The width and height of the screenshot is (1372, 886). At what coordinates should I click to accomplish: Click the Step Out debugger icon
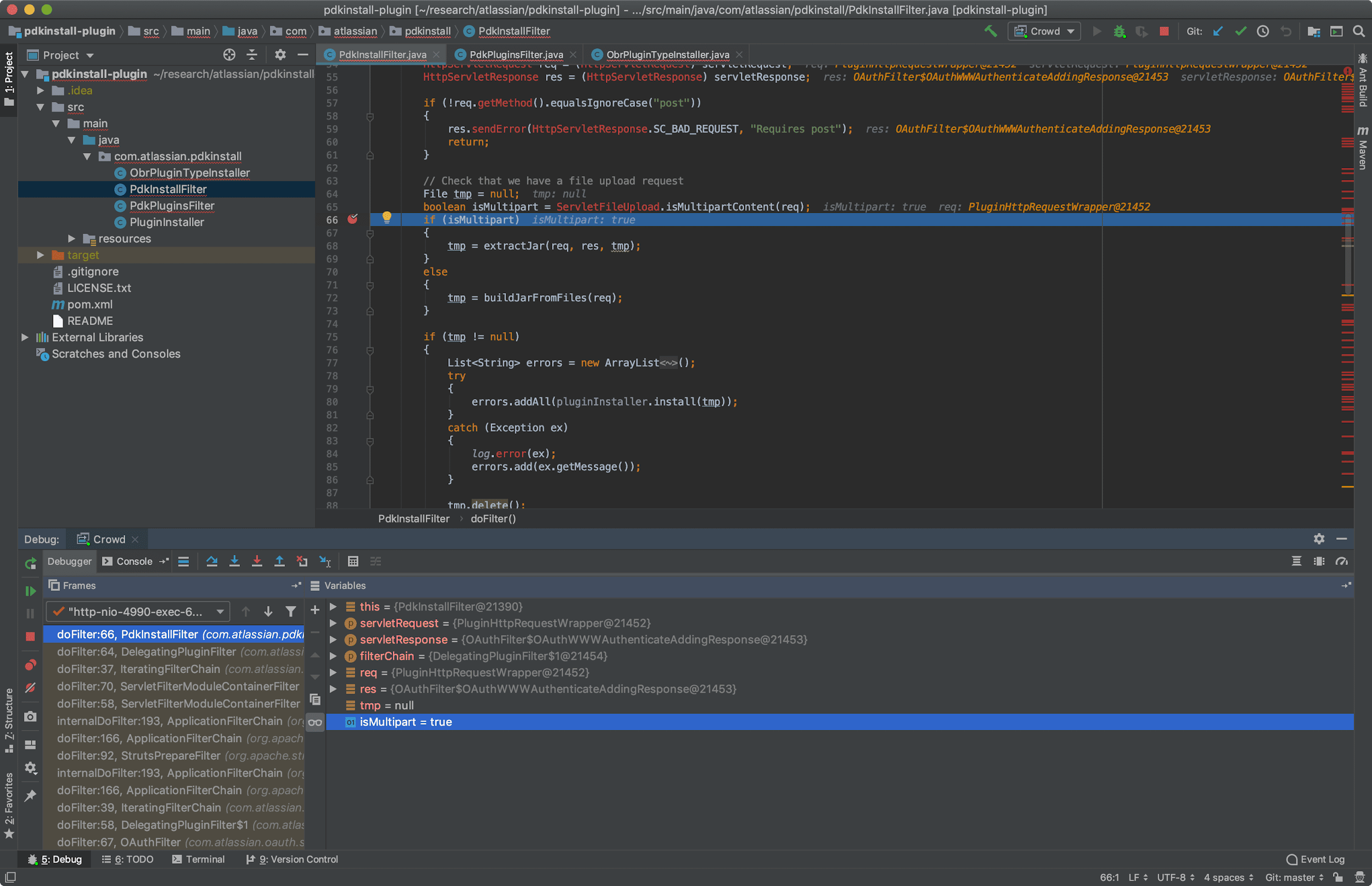(x=279, y=562)
